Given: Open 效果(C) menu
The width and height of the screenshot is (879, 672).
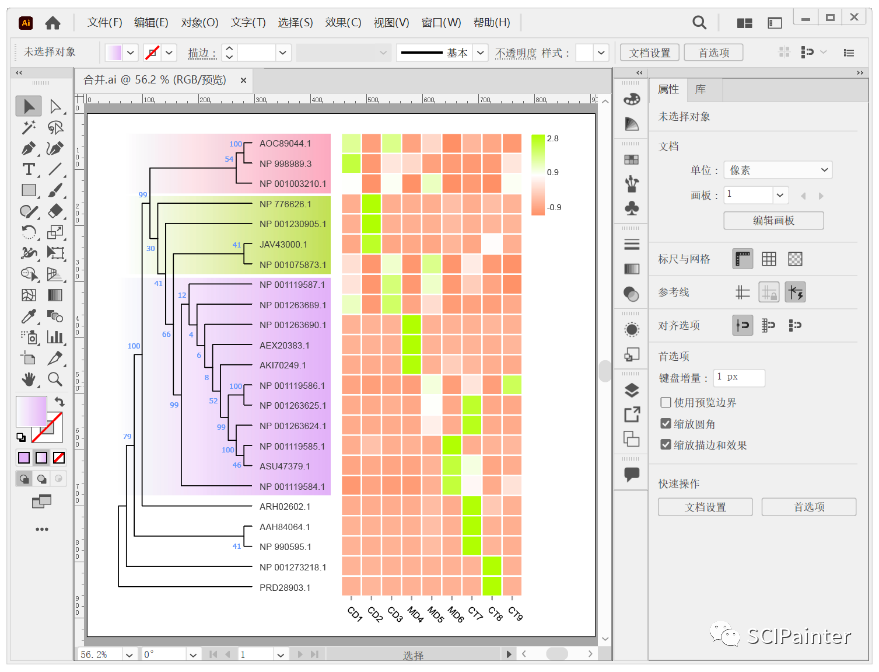Looking at the screenshot, I should (343, 22).
